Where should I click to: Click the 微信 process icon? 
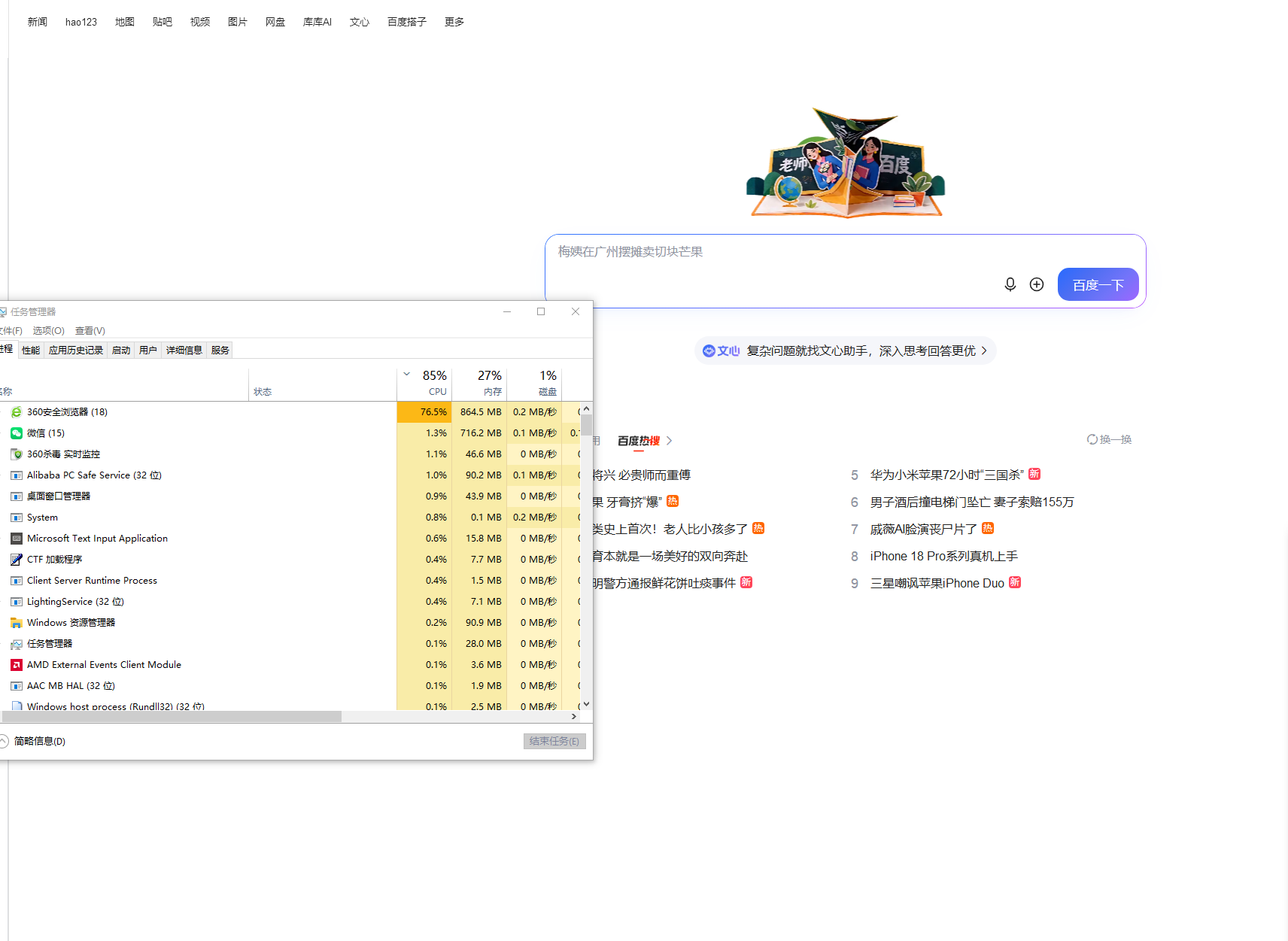(17, 433)
